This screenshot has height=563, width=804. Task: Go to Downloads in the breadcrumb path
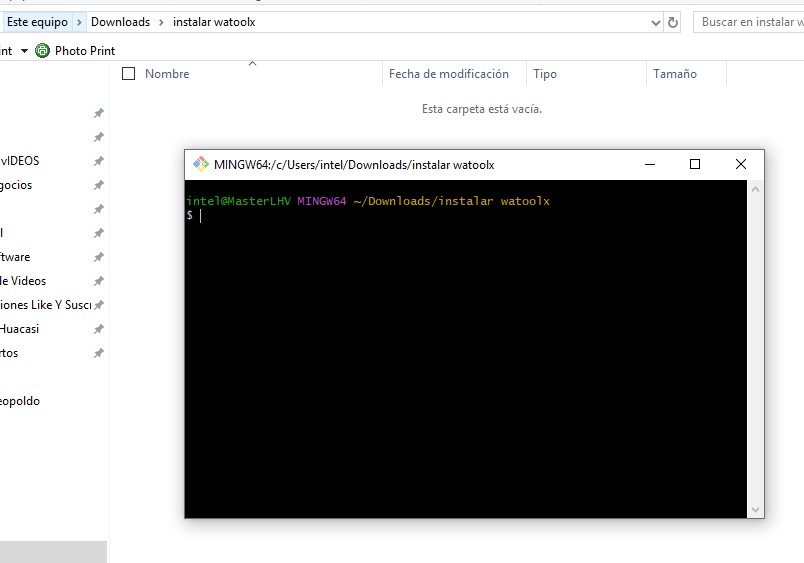coord(120,22)
